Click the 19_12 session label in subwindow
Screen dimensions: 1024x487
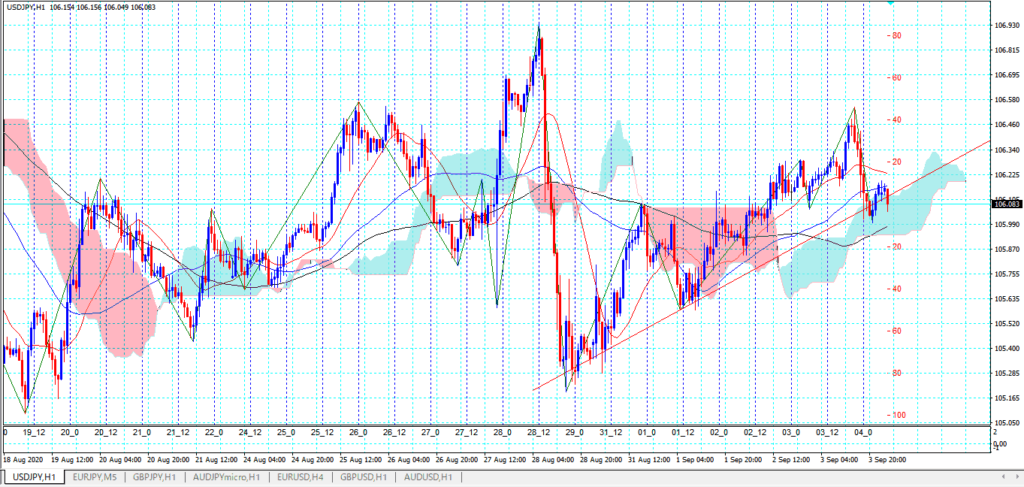click(33, 432)
